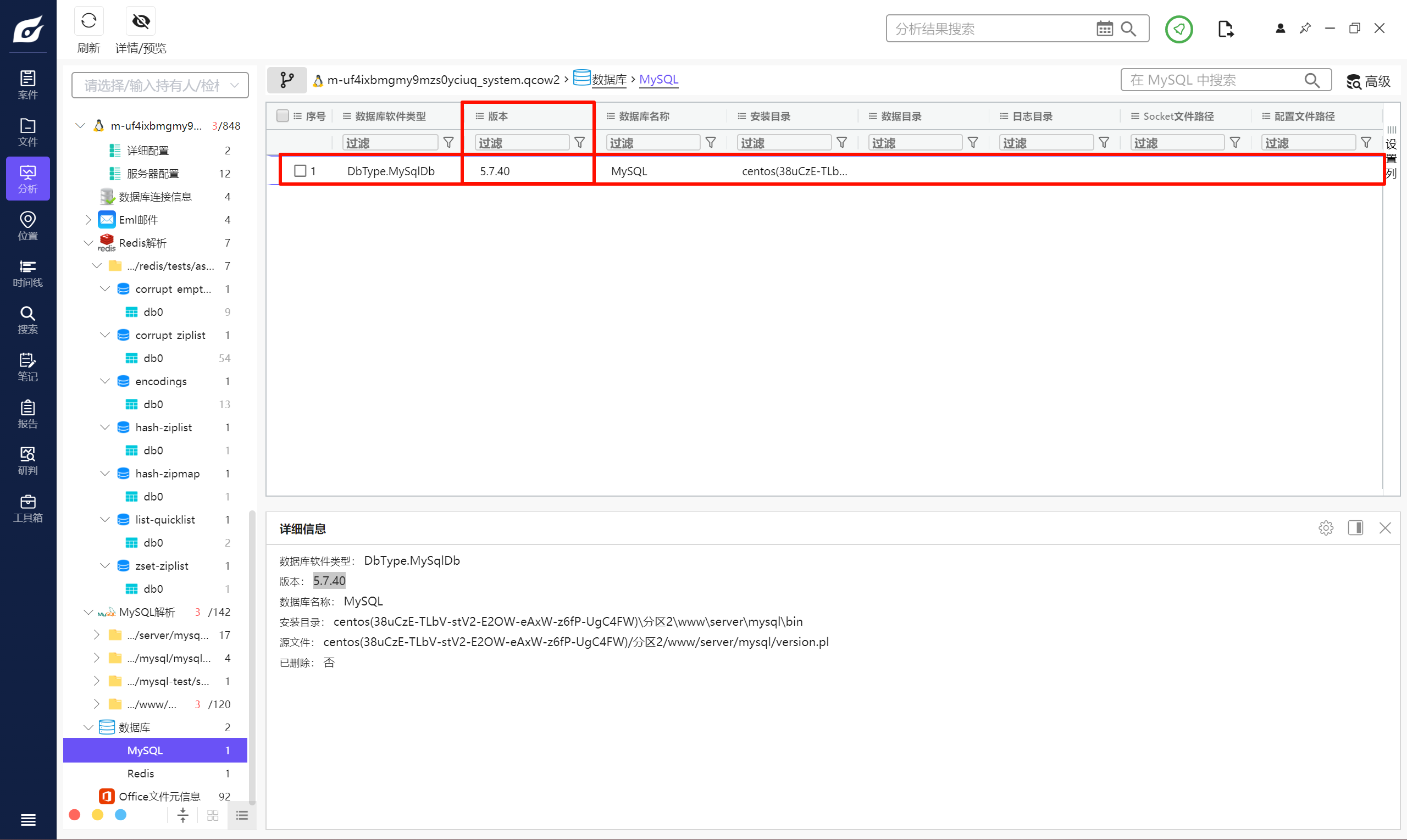1407x840 pixels.
Task: Click the green circular shield icon
Action: coord(1179,29)
